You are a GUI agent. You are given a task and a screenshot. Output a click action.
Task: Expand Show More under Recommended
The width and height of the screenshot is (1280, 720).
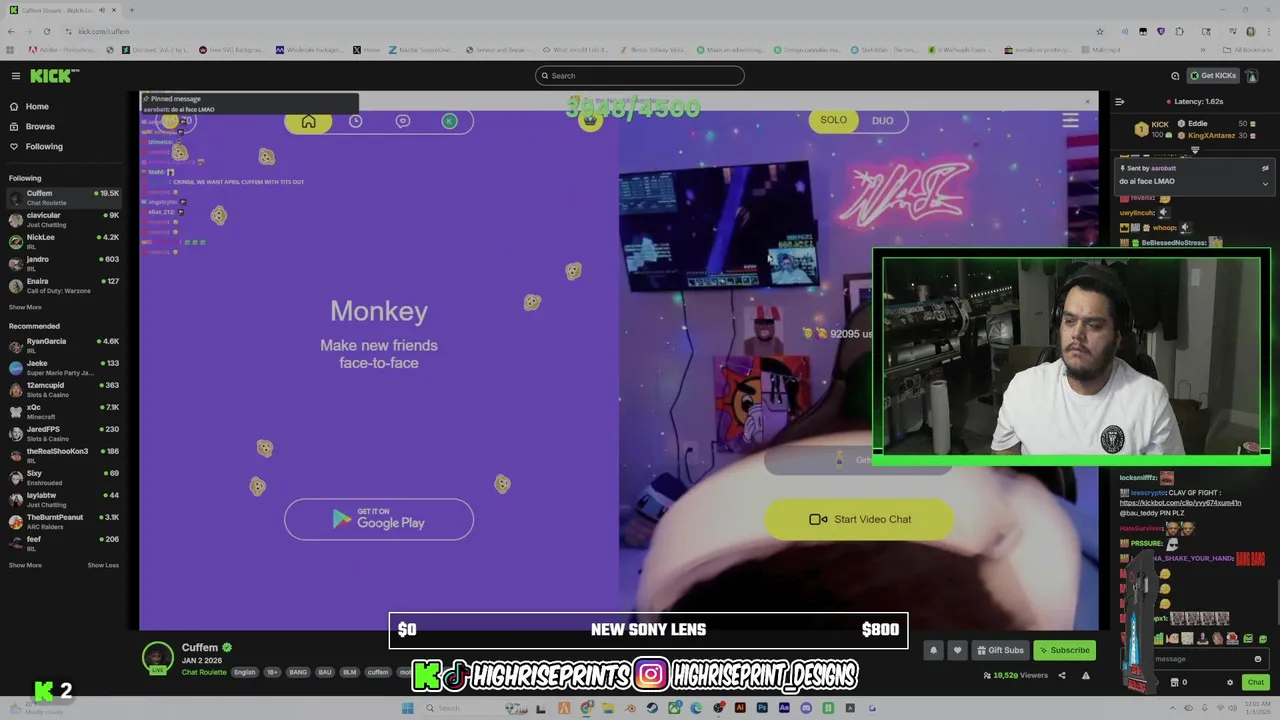tap(25, 565)
